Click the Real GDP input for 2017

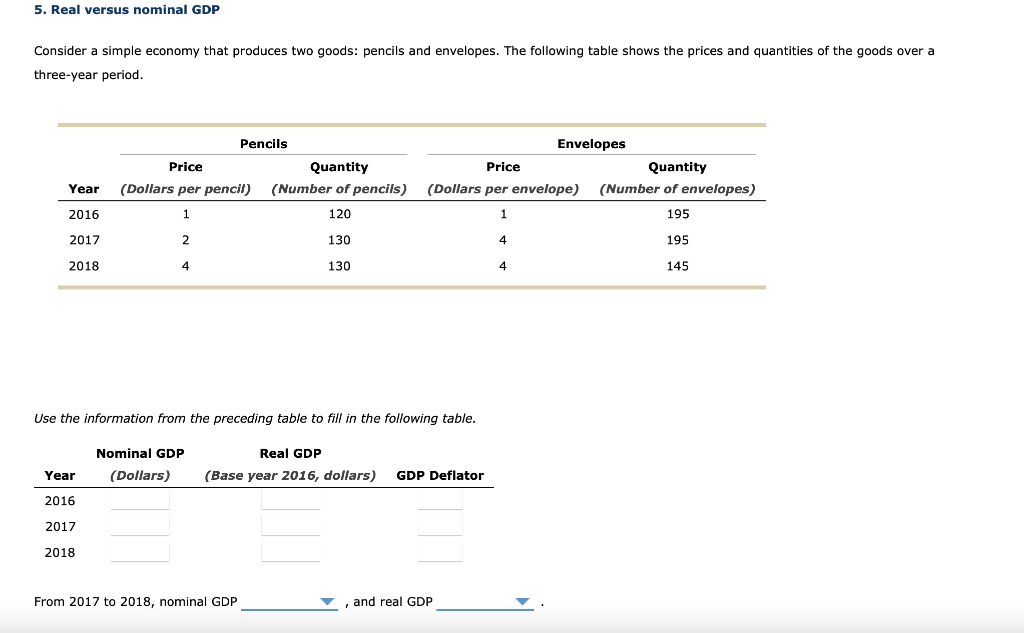pos(290,524)
